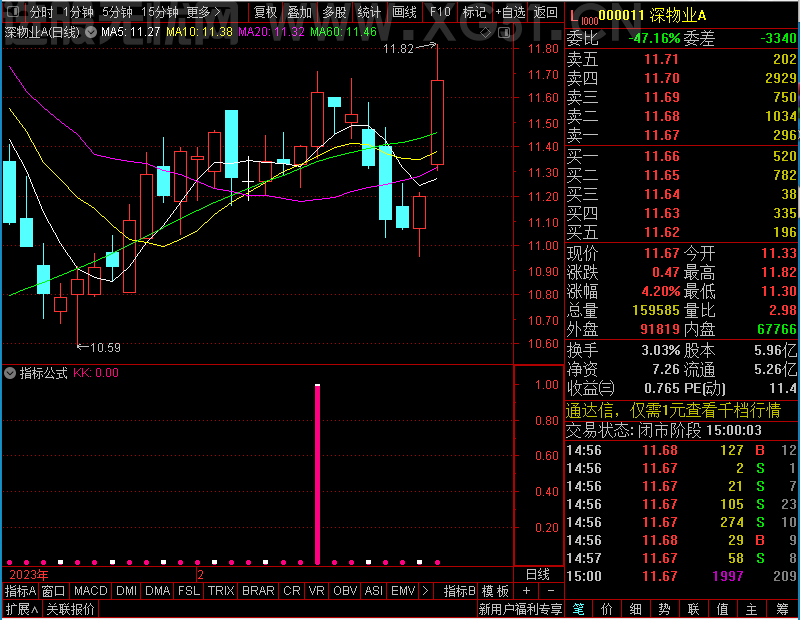
Task: Switch indicator to BRAR
Action: tap(258, 591)
